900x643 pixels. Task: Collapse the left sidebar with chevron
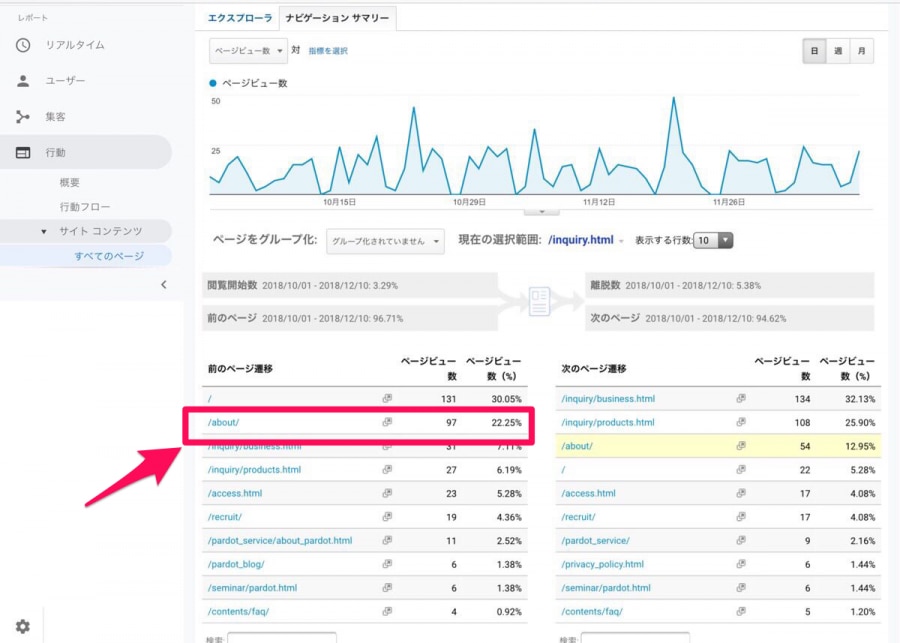coord(164,285)
